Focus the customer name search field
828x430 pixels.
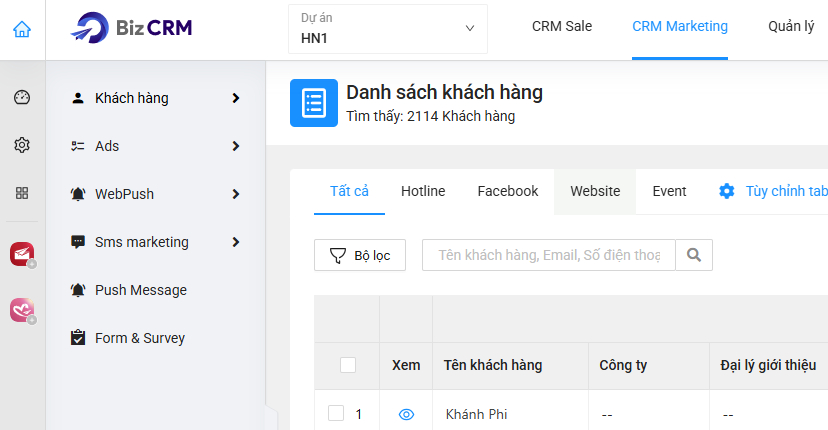click(x=548, y=255)
